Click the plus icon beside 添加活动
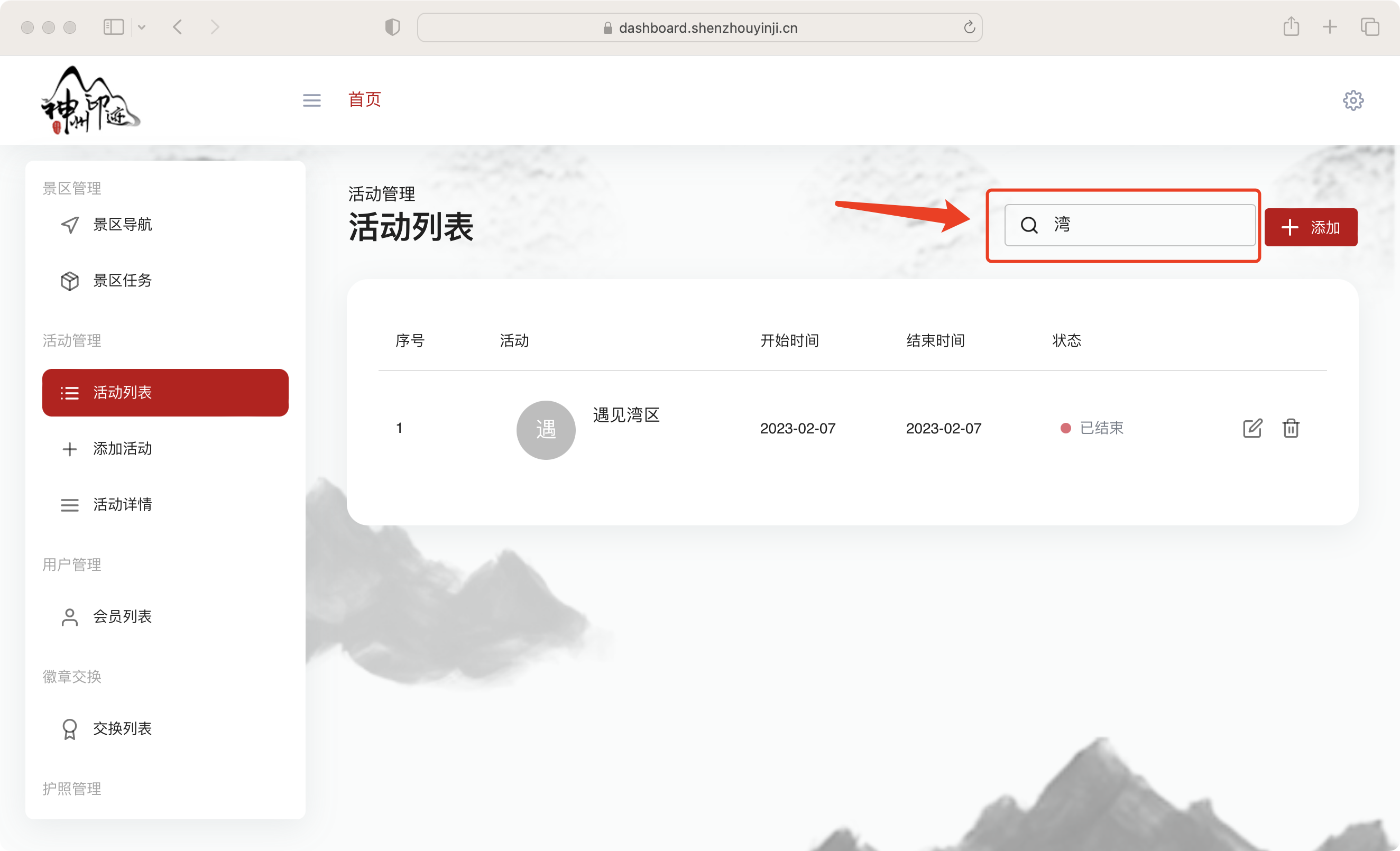This screenshot has width=1400, height=851. coord(69,449)
